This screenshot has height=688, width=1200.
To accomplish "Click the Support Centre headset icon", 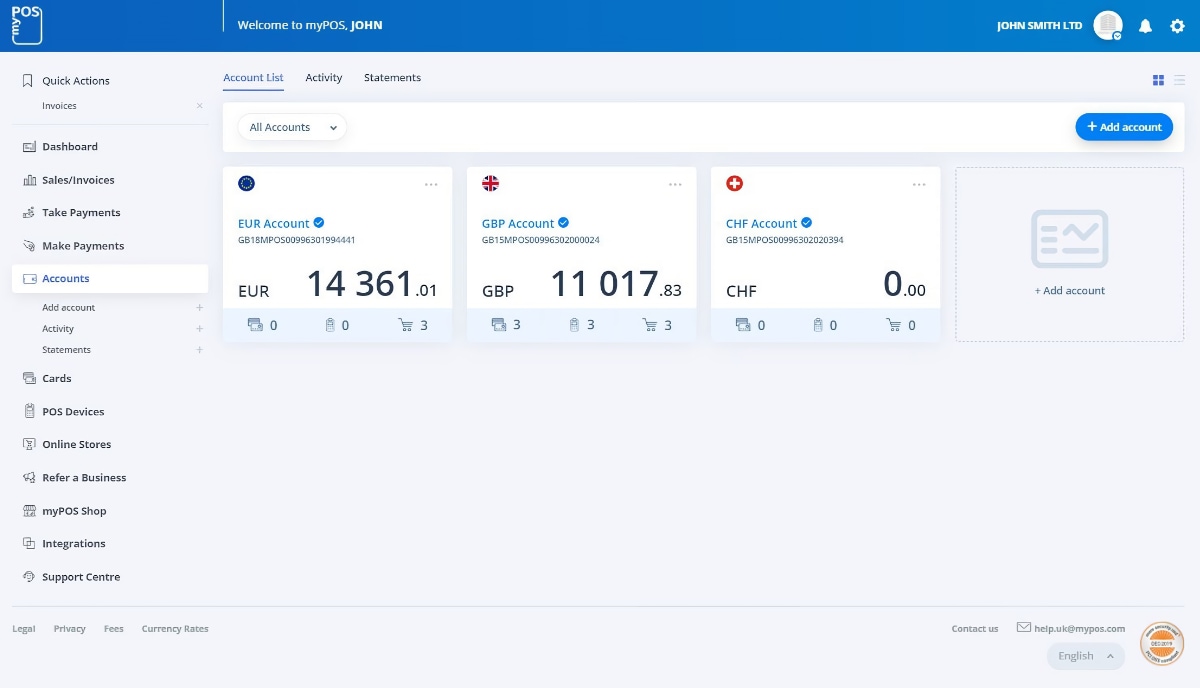I will pyautogui.click(x=29, y=577).
